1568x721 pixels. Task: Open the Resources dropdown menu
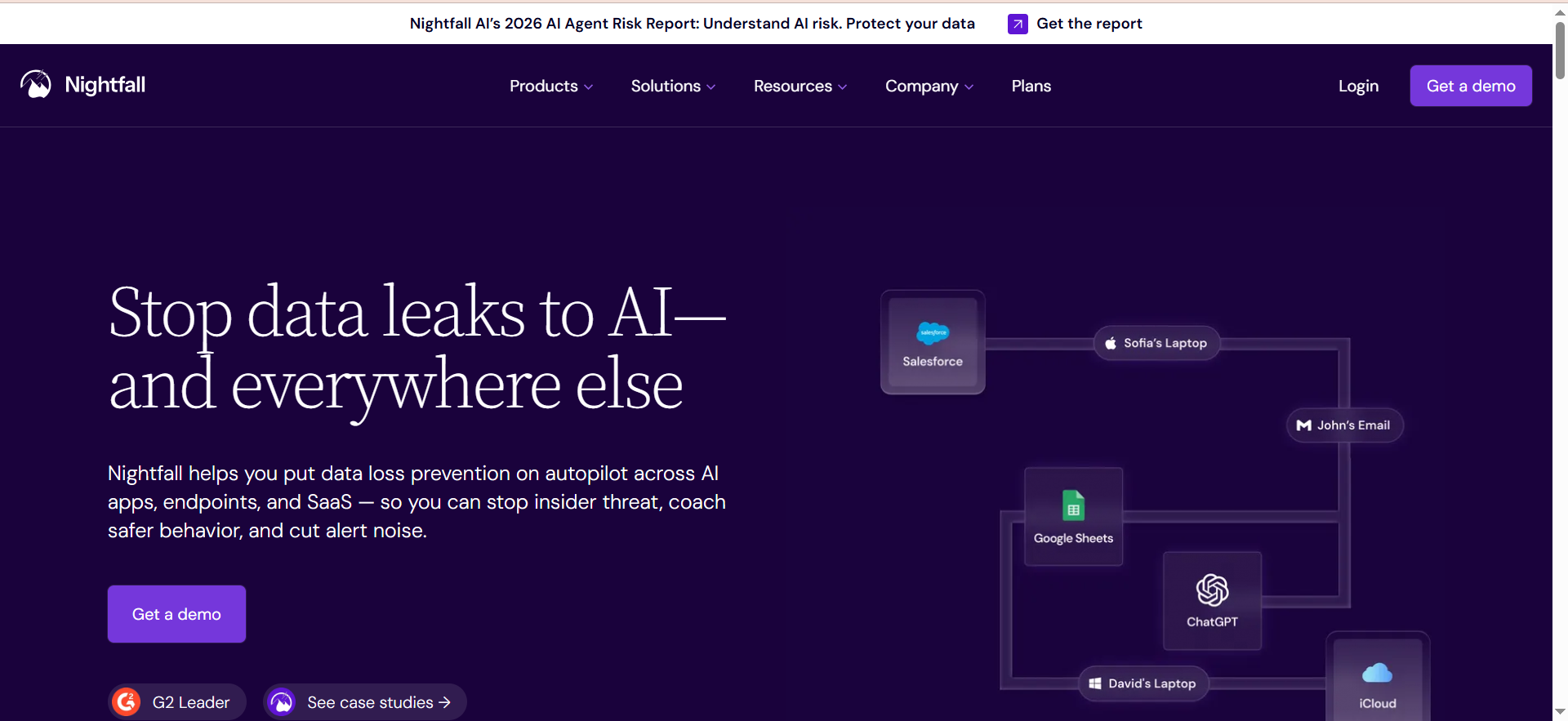click(x=800, y=86)
